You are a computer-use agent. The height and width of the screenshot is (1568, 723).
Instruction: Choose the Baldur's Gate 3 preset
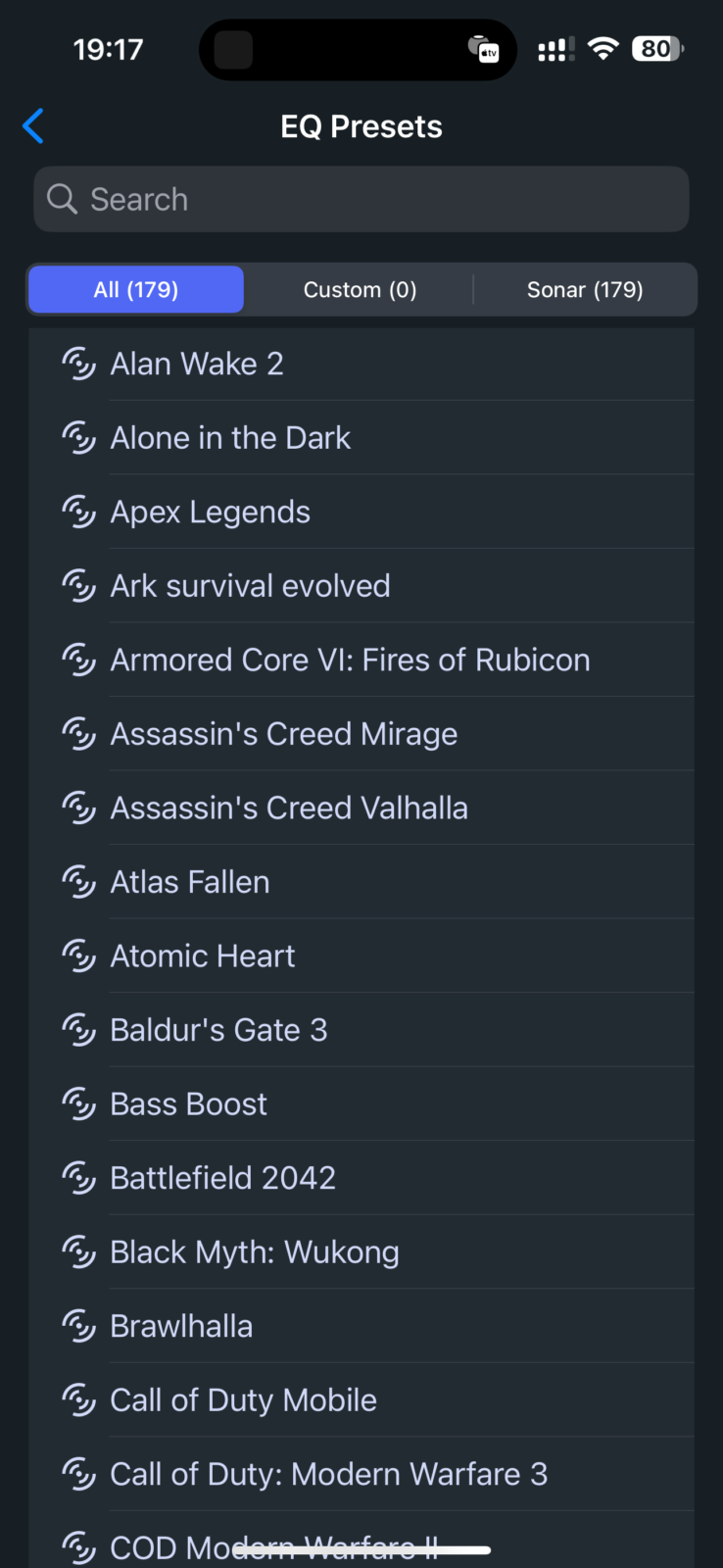click(218, 1030)
